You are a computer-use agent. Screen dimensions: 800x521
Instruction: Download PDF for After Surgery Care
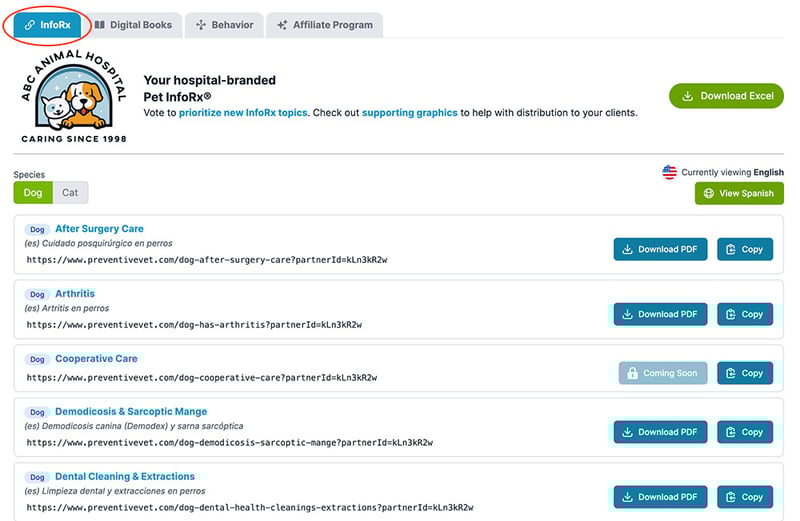660,250
